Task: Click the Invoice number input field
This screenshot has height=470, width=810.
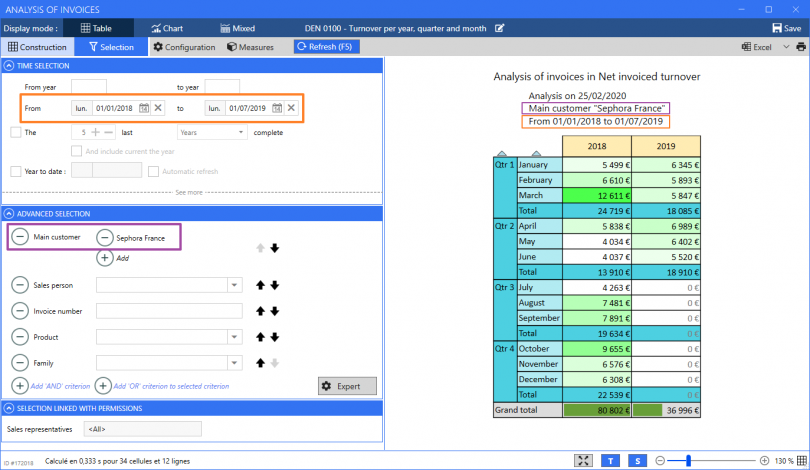Action: (x=169, y=311)
